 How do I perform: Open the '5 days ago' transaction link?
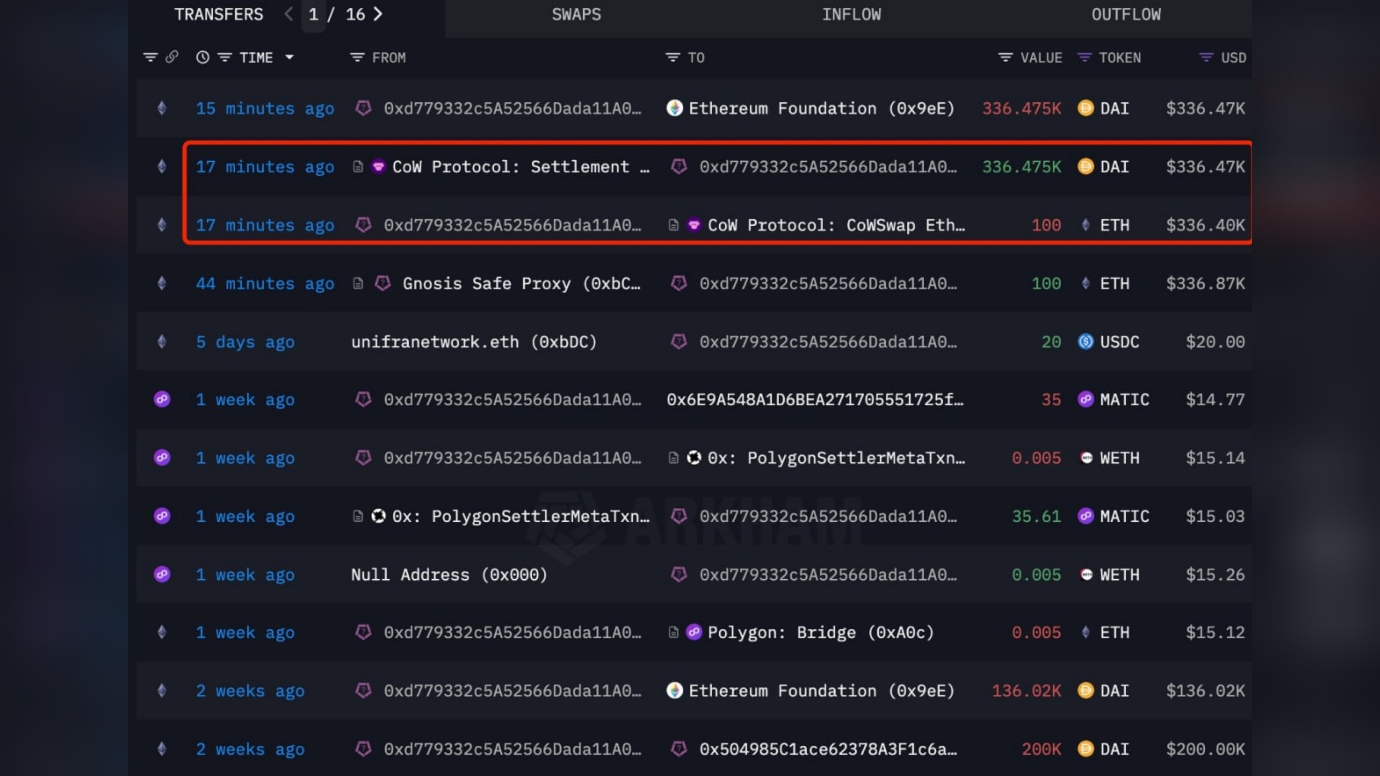[x=245, y=342]
